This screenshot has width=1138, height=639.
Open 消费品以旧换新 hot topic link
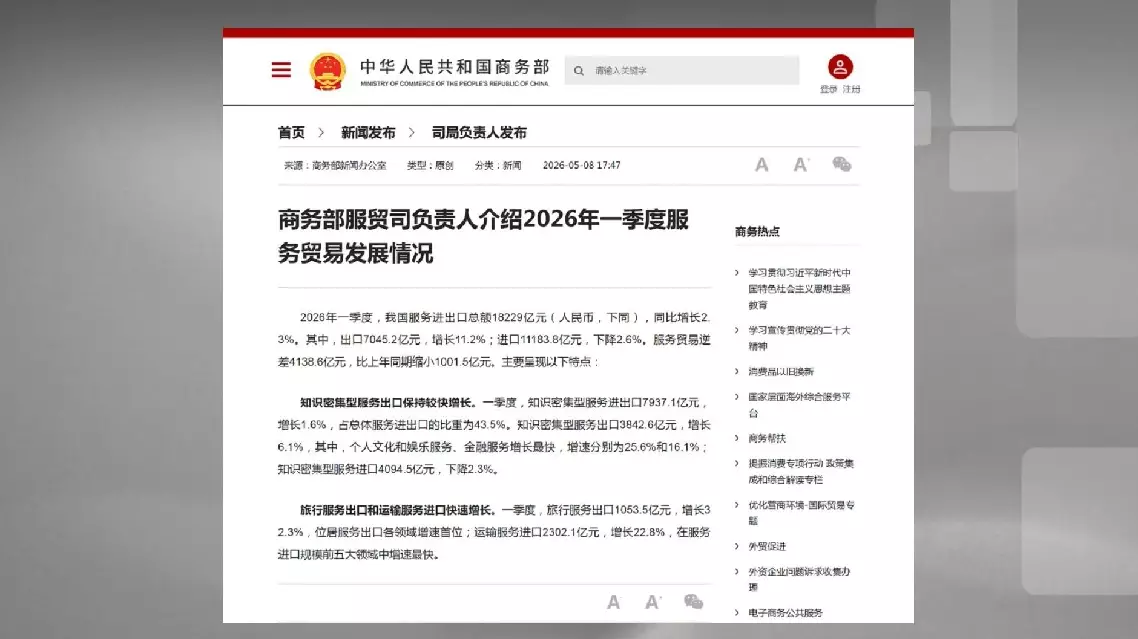781,371
